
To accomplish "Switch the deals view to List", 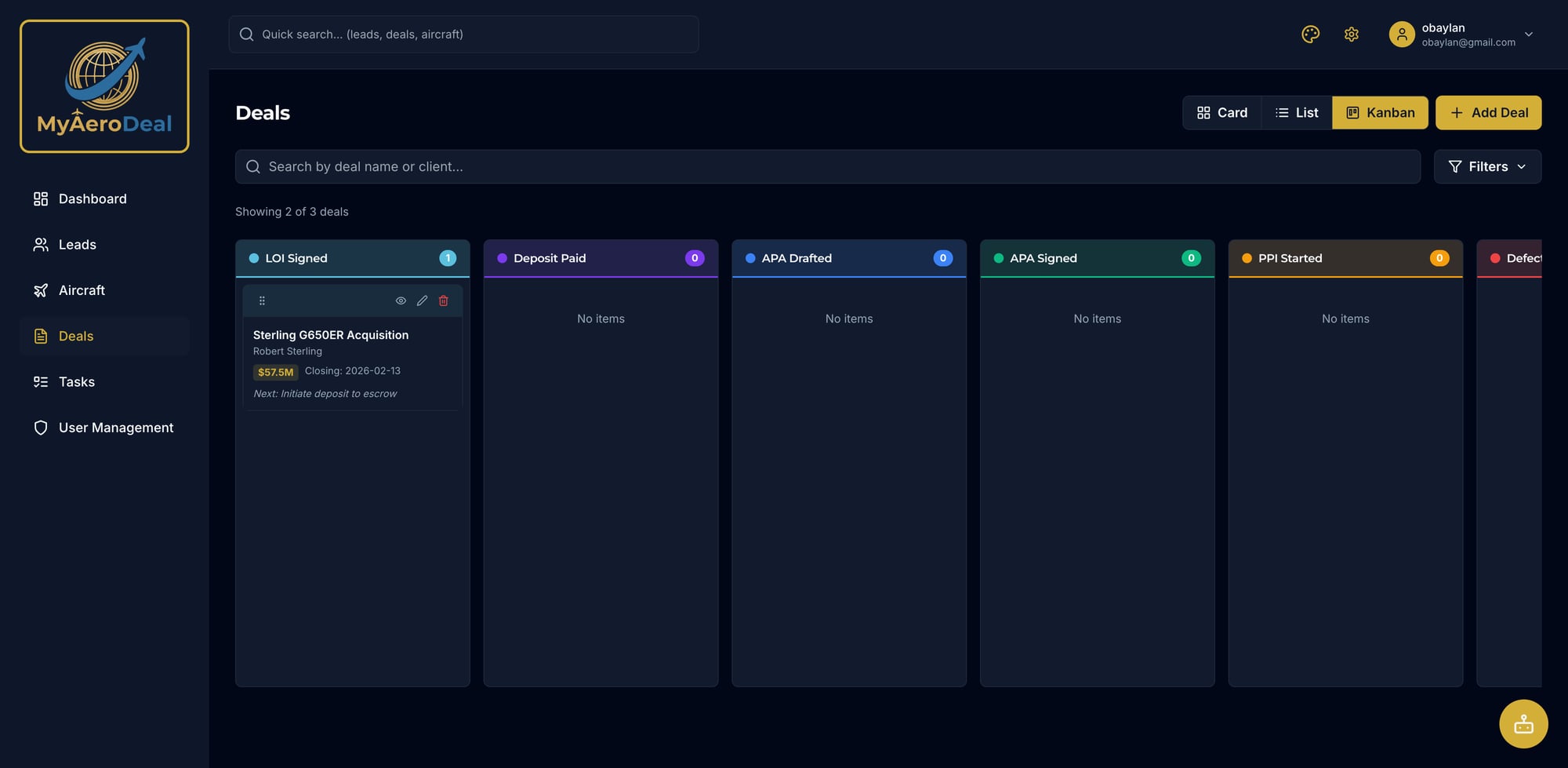I will tap(1296, 112).
